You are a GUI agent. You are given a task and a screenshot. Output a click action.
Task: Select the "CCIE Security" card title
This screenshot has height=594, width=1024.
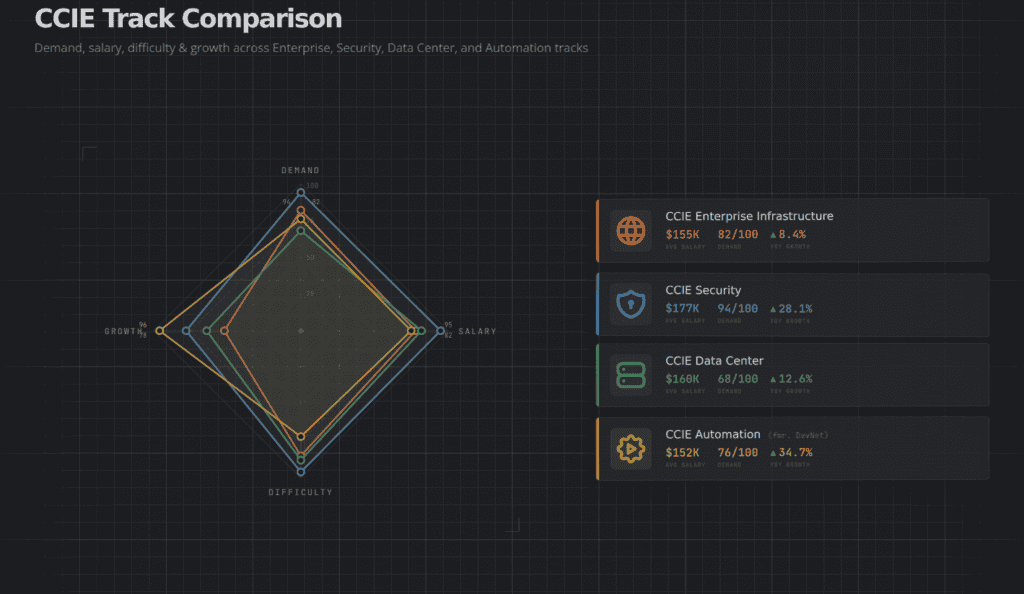(x=703, y=290)
